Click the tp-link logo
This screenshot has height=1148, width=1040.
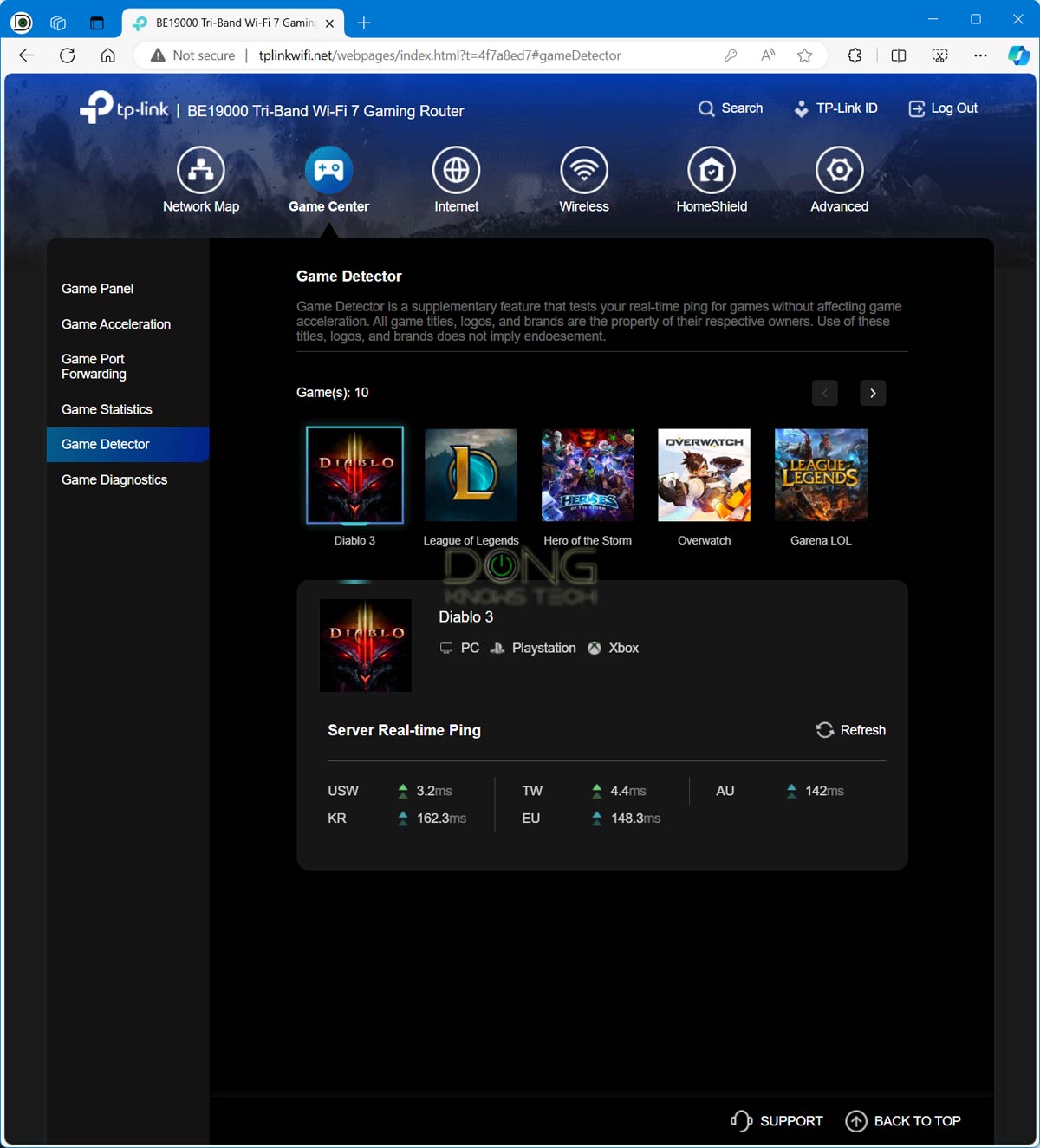point(124,108)
